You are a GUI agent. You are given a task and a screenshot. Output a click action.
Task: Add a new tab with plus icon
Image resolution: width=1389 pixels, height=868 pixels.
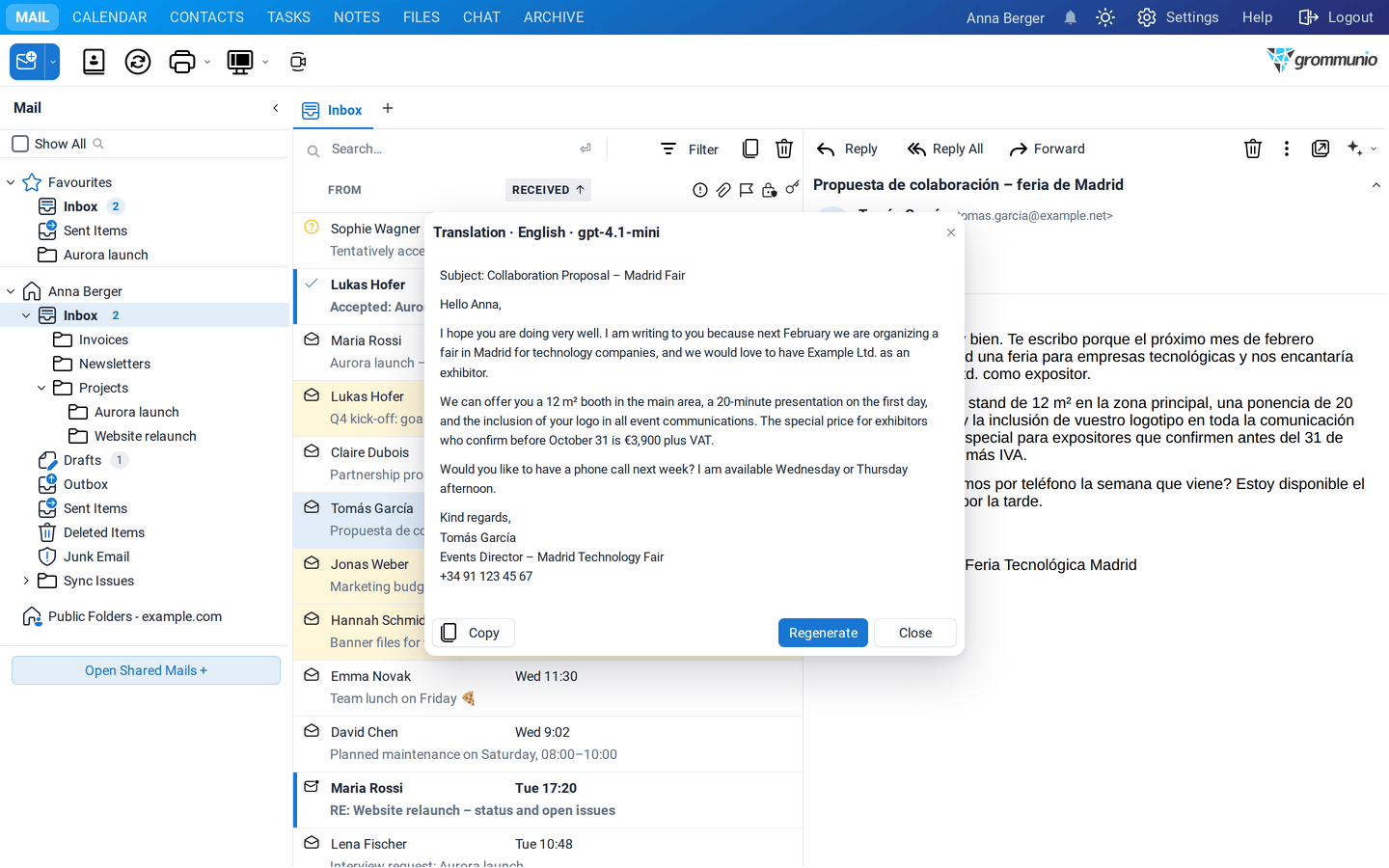click(x=388, y=108)
